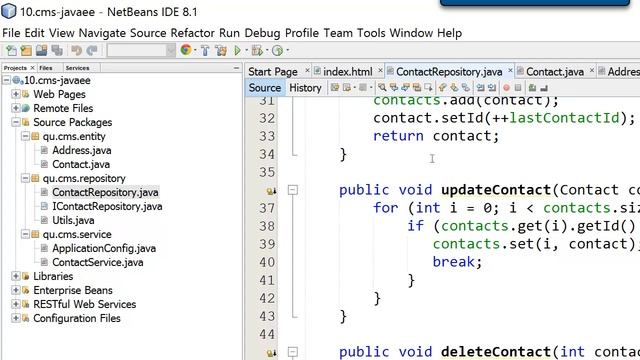640x360 pixels.
Task: Click the Undo arrow icon
Action: (76, 50)
